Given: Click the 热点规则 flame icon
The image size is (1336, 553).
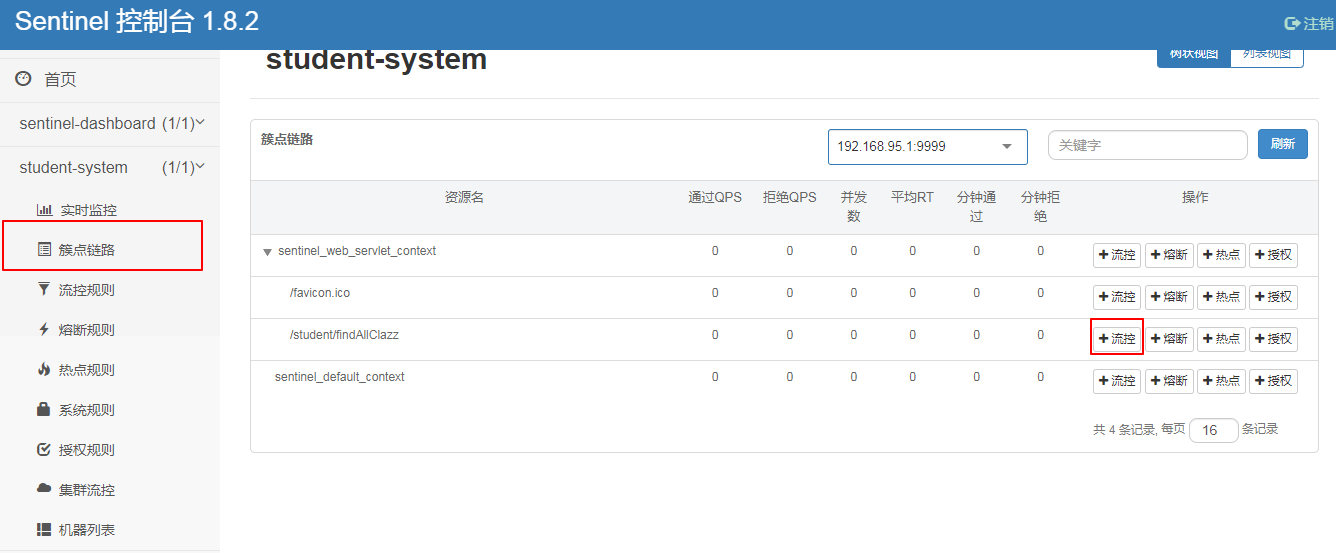Looking at the screenshot, I should coord(44,369).
